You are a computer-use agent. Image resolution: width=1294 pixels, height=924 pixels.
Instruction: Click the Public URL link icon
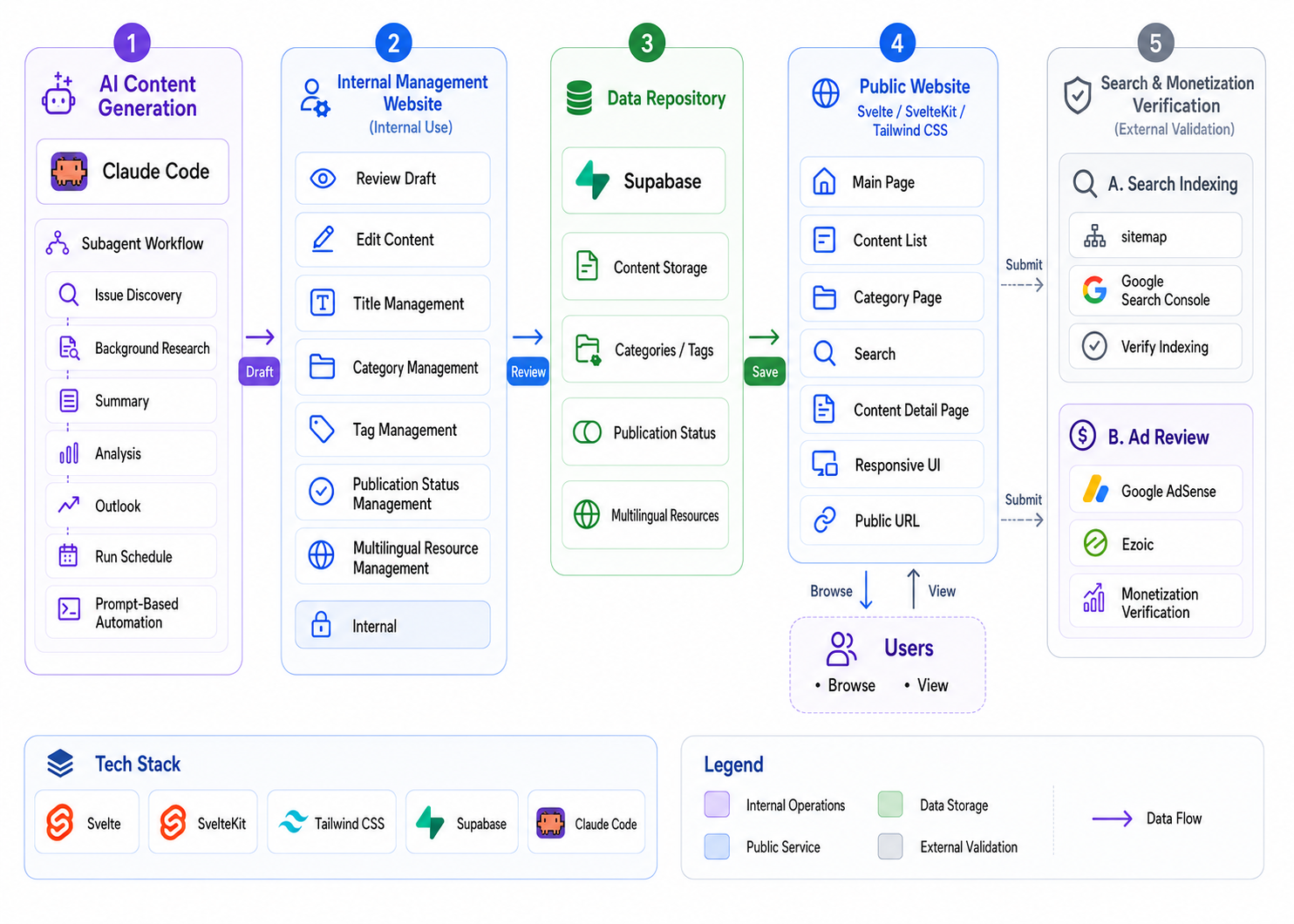(825, 520)
